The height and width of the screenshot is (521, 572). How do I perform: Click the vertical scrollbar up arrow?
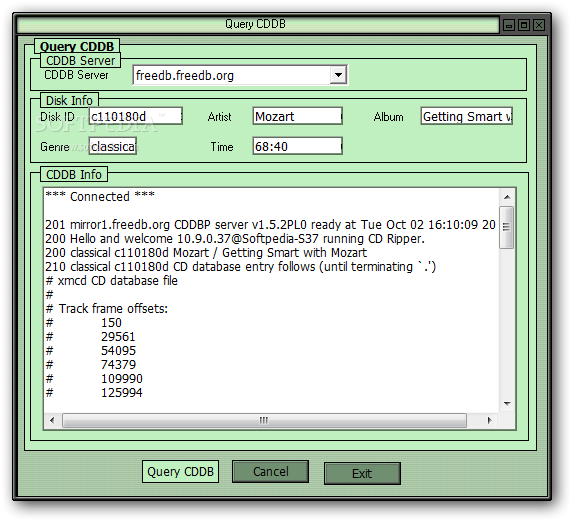pos(507,197)
